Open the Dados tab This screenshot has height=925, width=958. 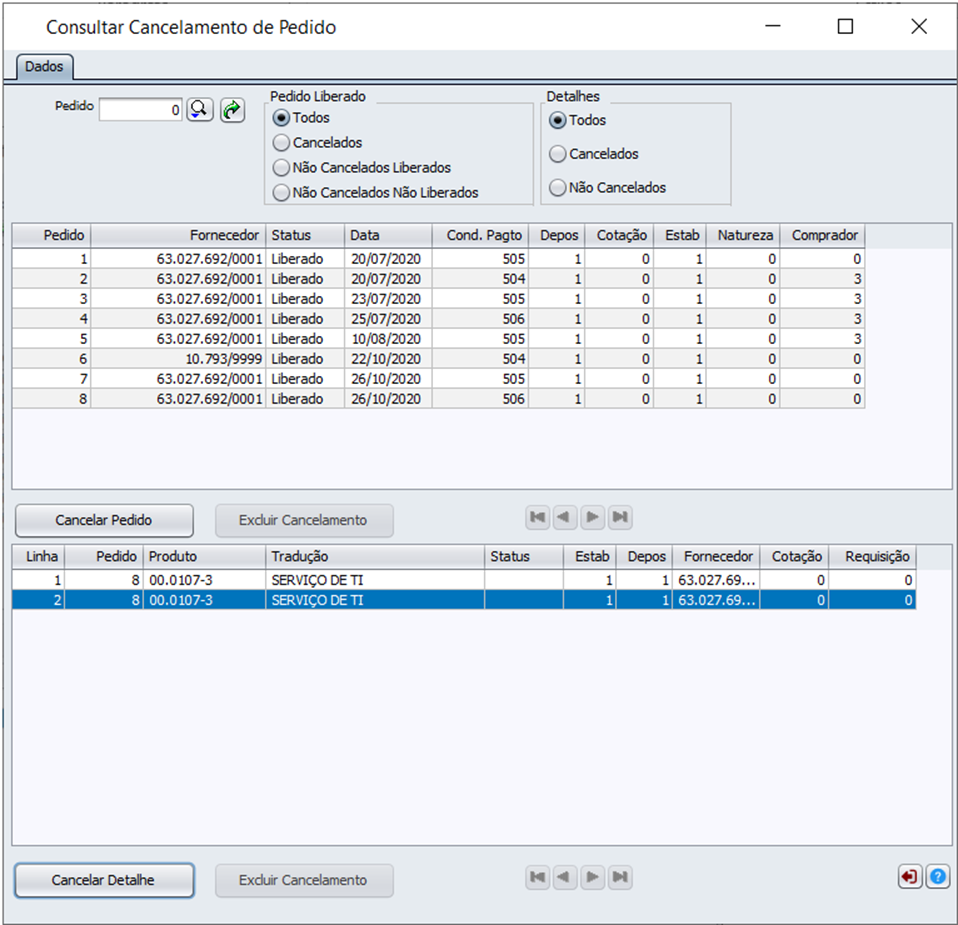click(44, 67)
